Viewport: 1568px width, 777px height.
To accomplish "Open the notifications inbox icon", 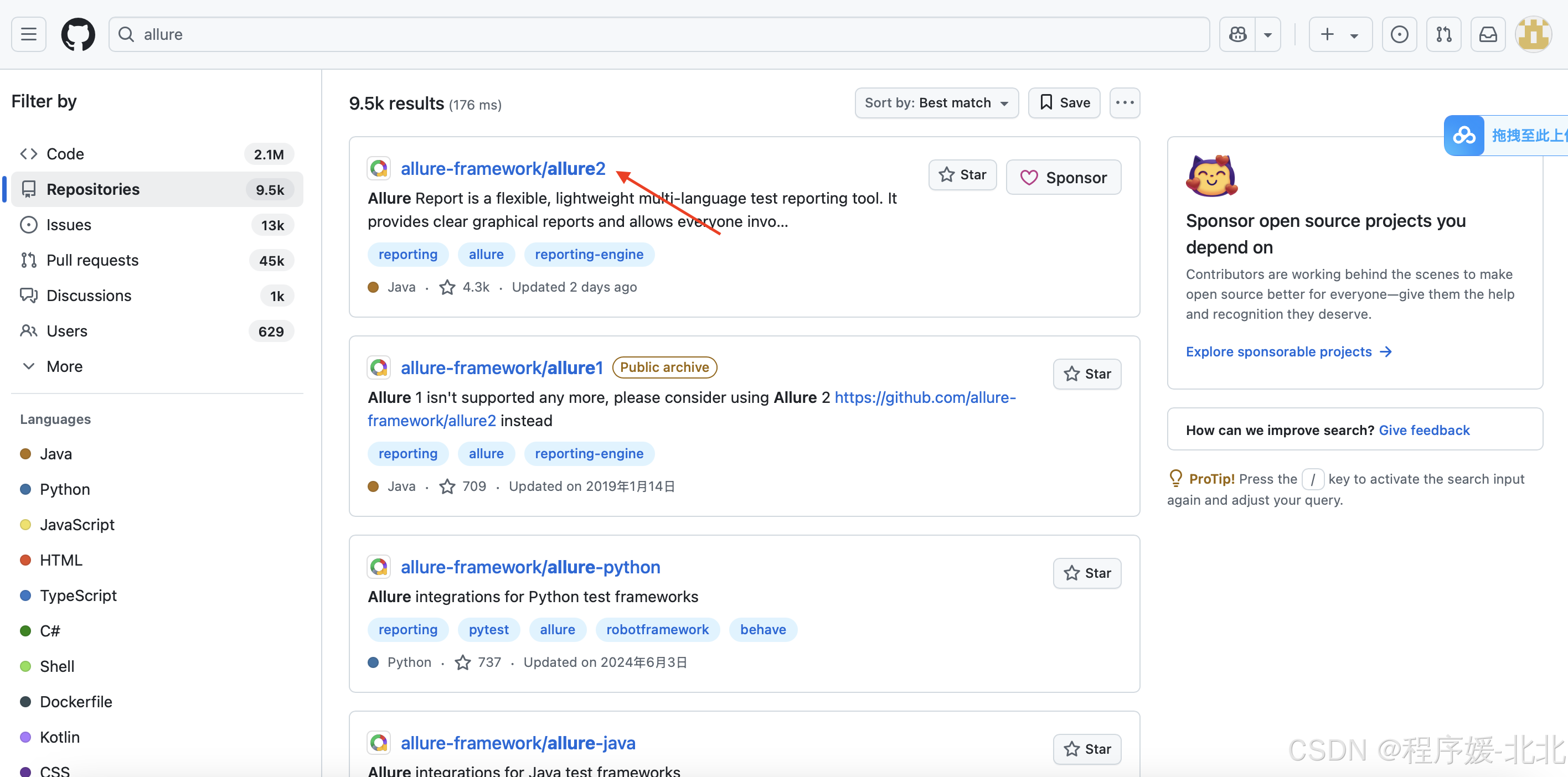I will (1488, 34).
